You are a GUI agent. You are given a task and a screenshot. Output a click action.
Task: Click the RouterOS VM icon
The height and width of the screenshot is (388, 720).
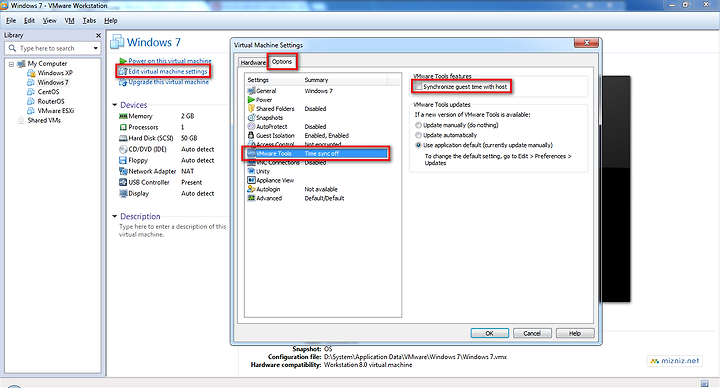[31, 101]
